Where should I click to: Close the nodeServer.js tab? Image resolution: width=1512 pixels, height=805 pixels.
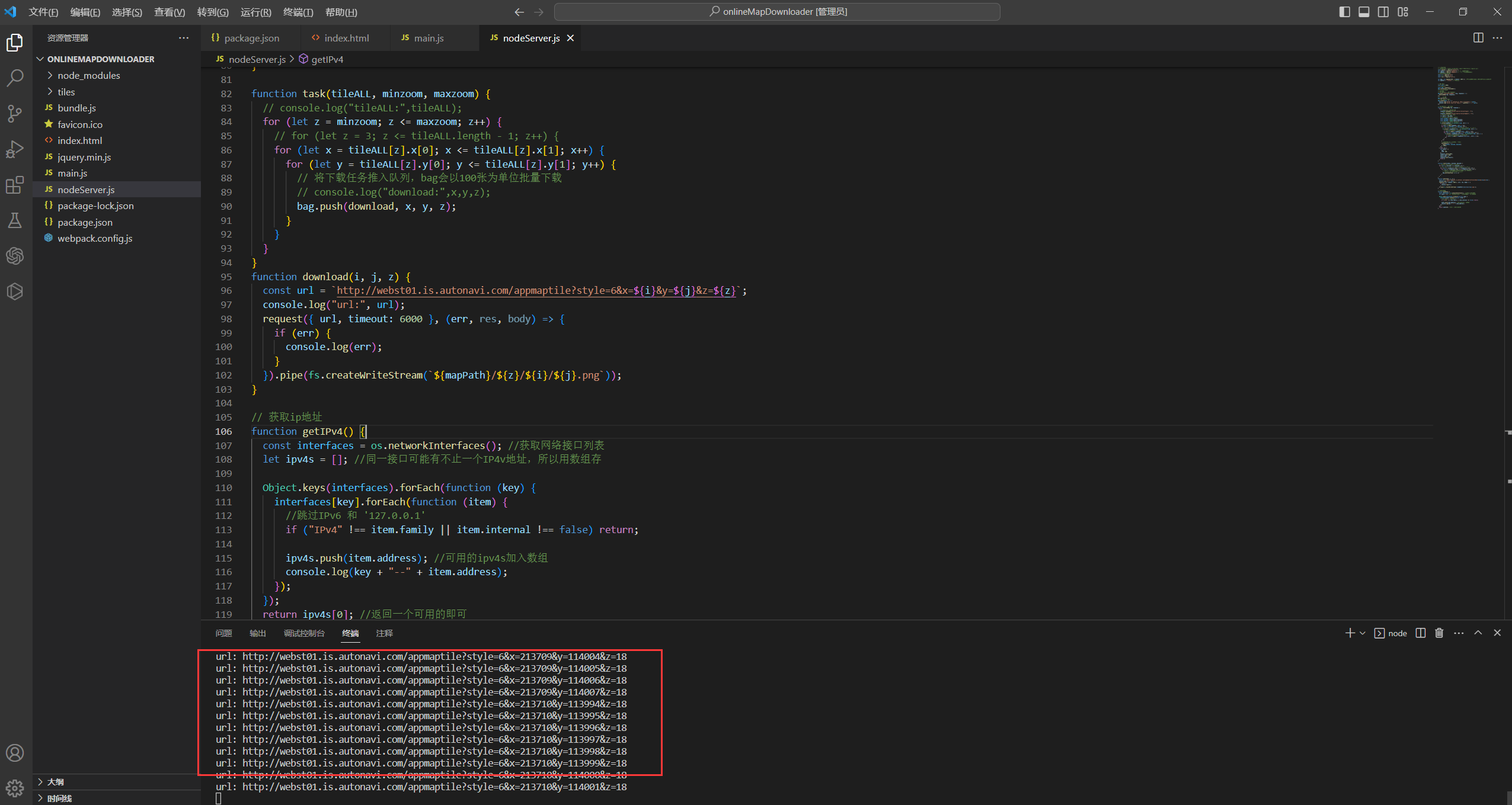[570, 38]
